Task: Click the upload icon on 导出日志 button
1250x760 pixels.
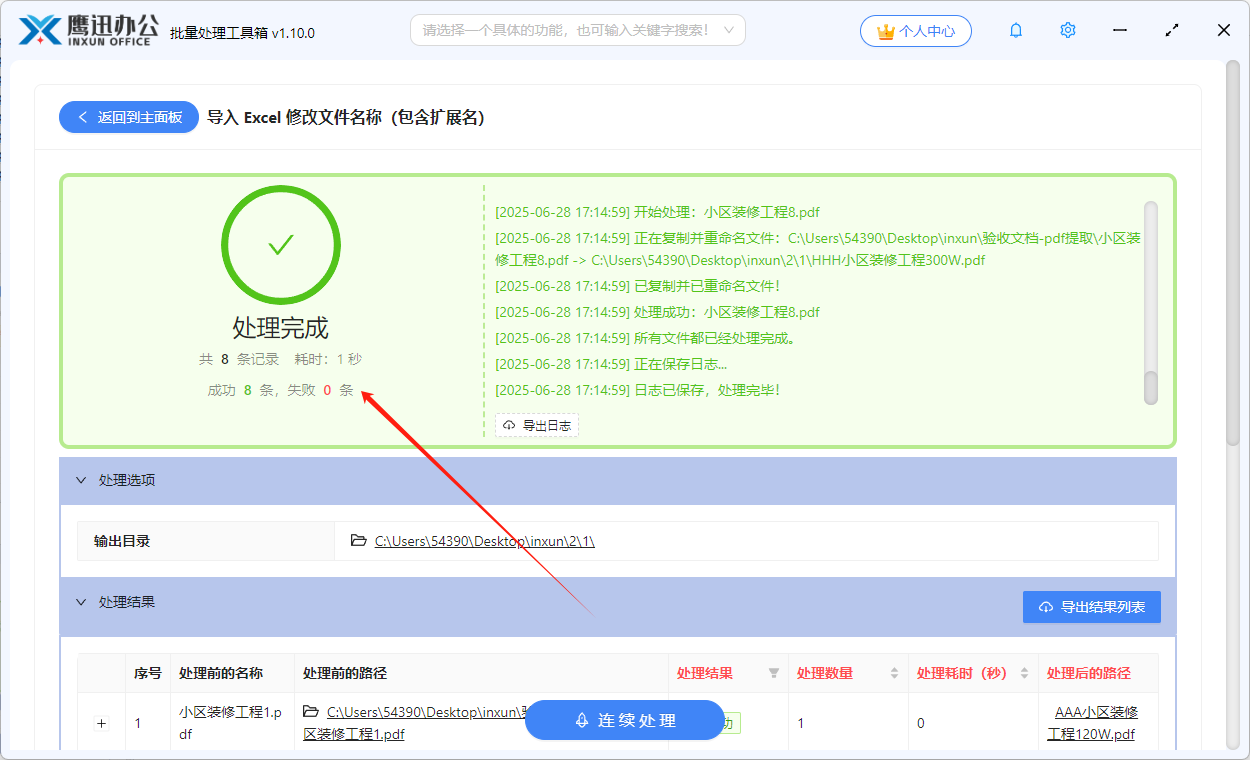Action: 508,424
